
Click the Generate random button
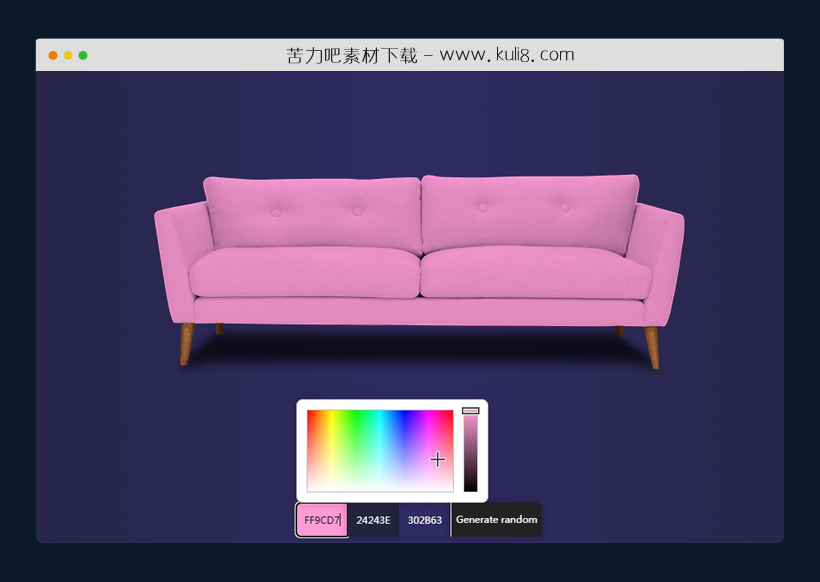coord(496,520)
